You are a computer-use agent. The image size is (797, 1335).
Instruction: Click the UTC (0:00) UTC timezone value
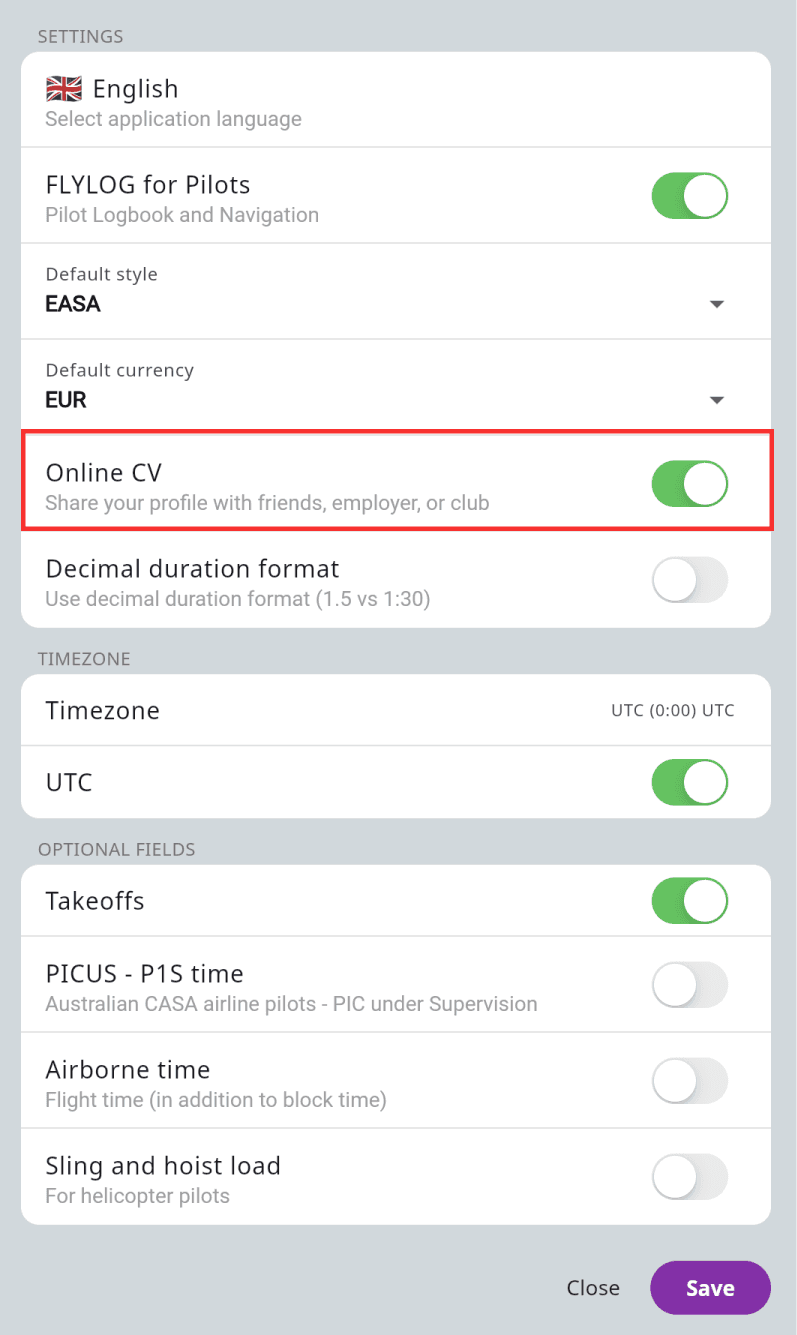(672, 711)
